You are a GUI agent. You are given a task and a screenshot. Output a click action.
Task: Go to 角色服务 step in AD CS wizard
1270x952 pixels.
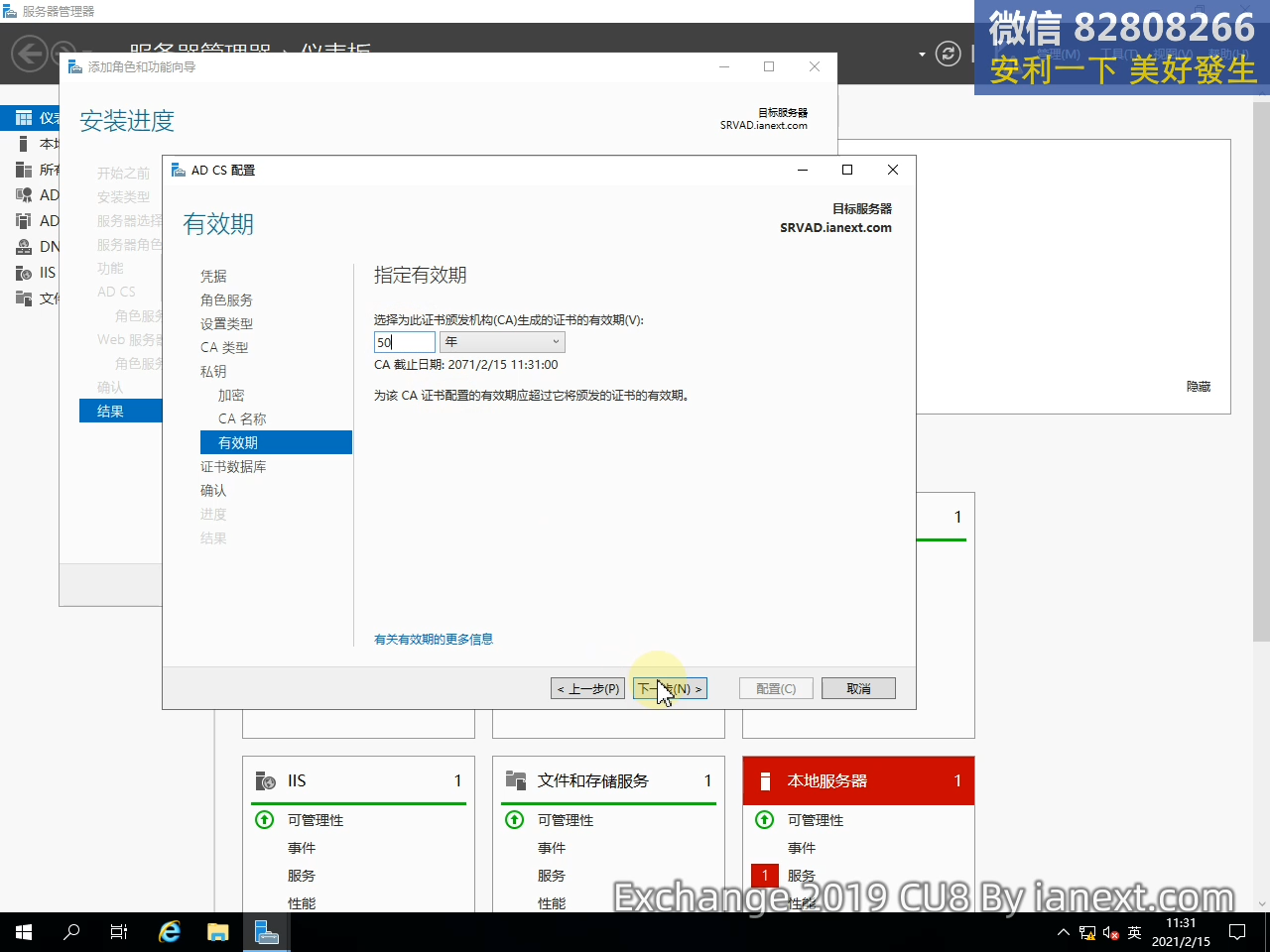click(x=226, y=299)
